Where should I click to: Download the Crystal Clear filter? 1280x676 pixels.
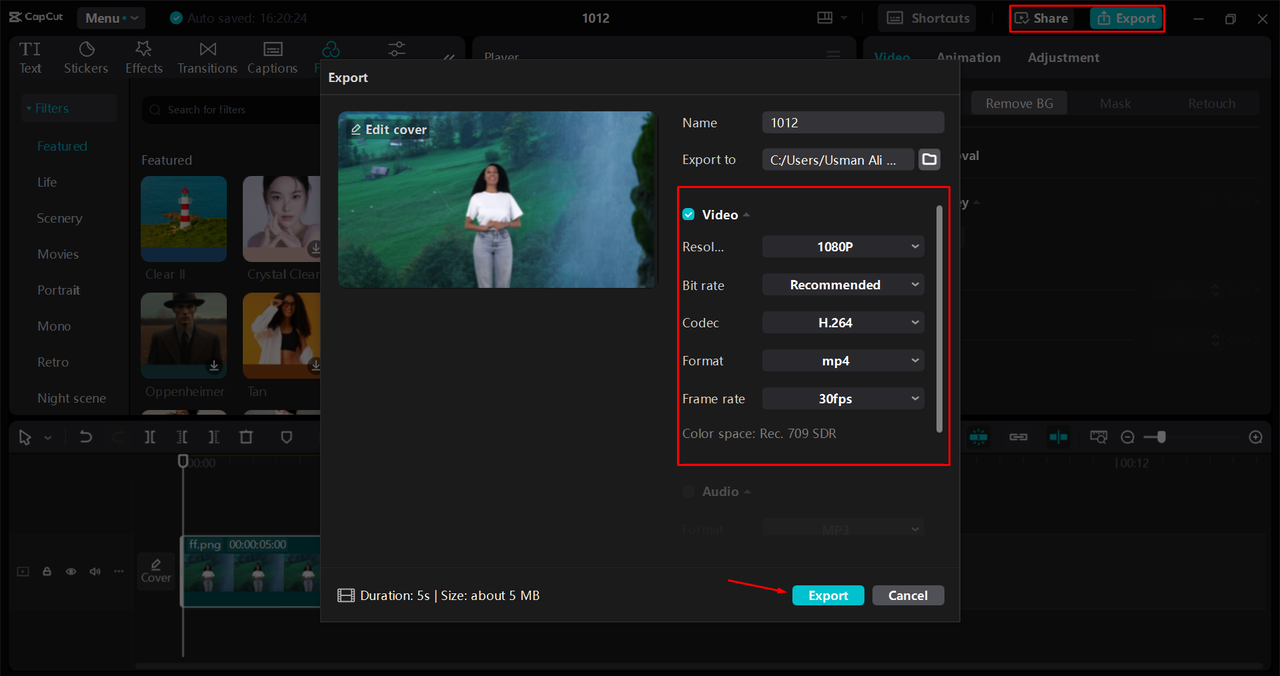point(316,248)
